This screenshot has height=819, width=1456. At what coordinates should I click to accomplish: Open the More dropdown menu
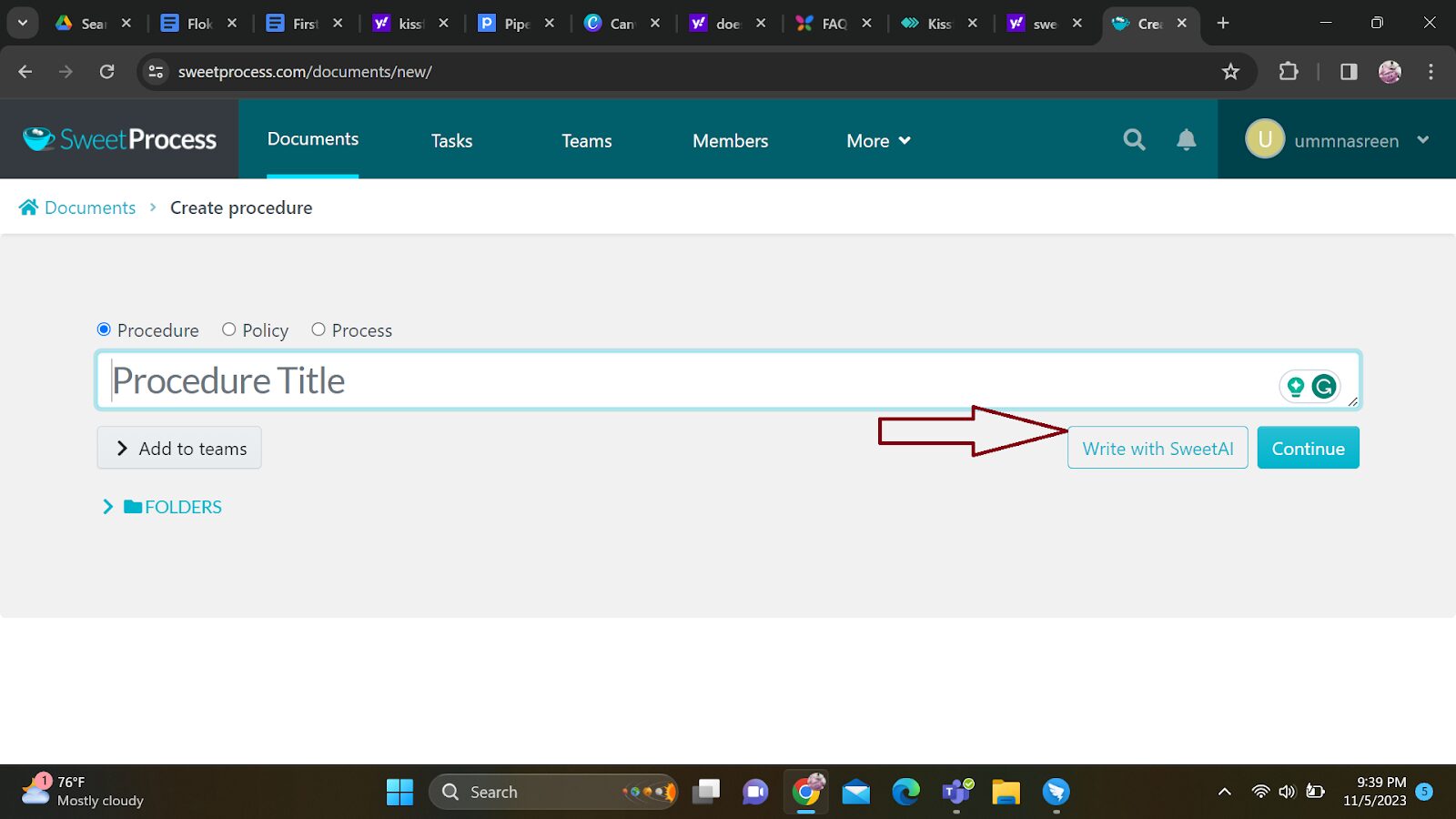[878, 141]
